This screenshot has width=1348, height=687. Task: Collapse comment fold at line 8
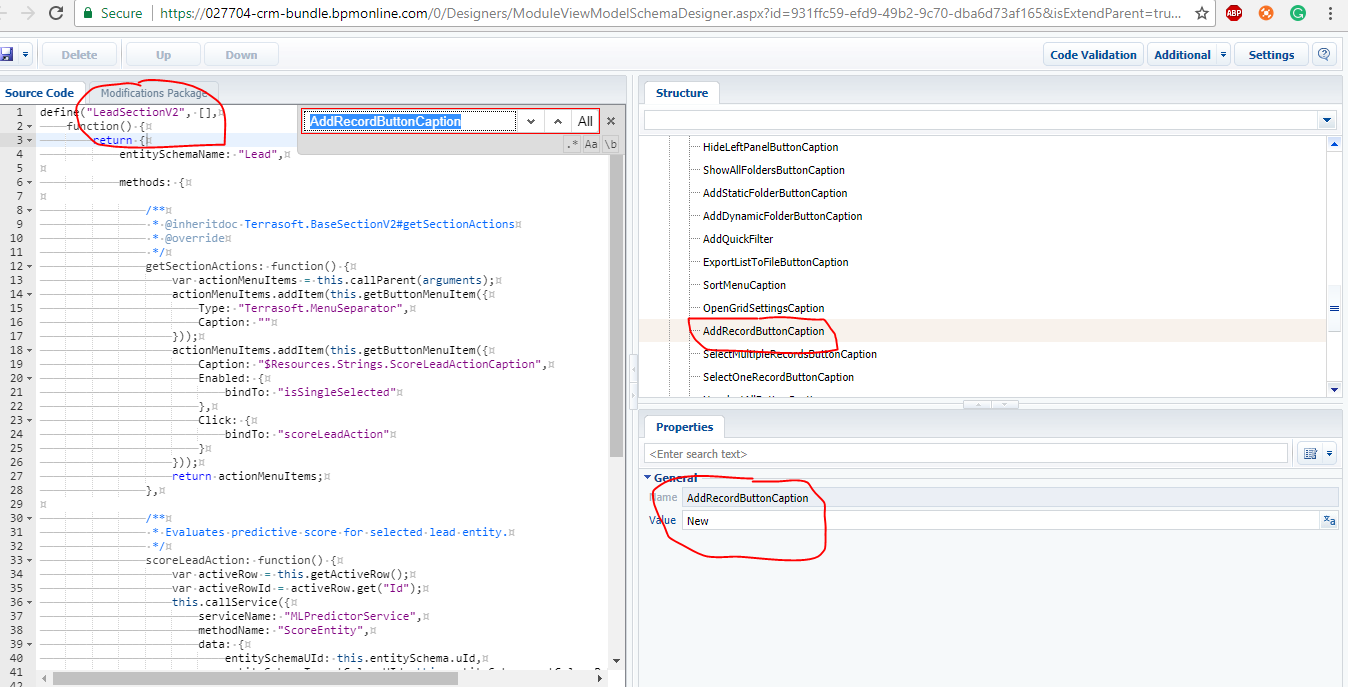click(x=30, y=210)
